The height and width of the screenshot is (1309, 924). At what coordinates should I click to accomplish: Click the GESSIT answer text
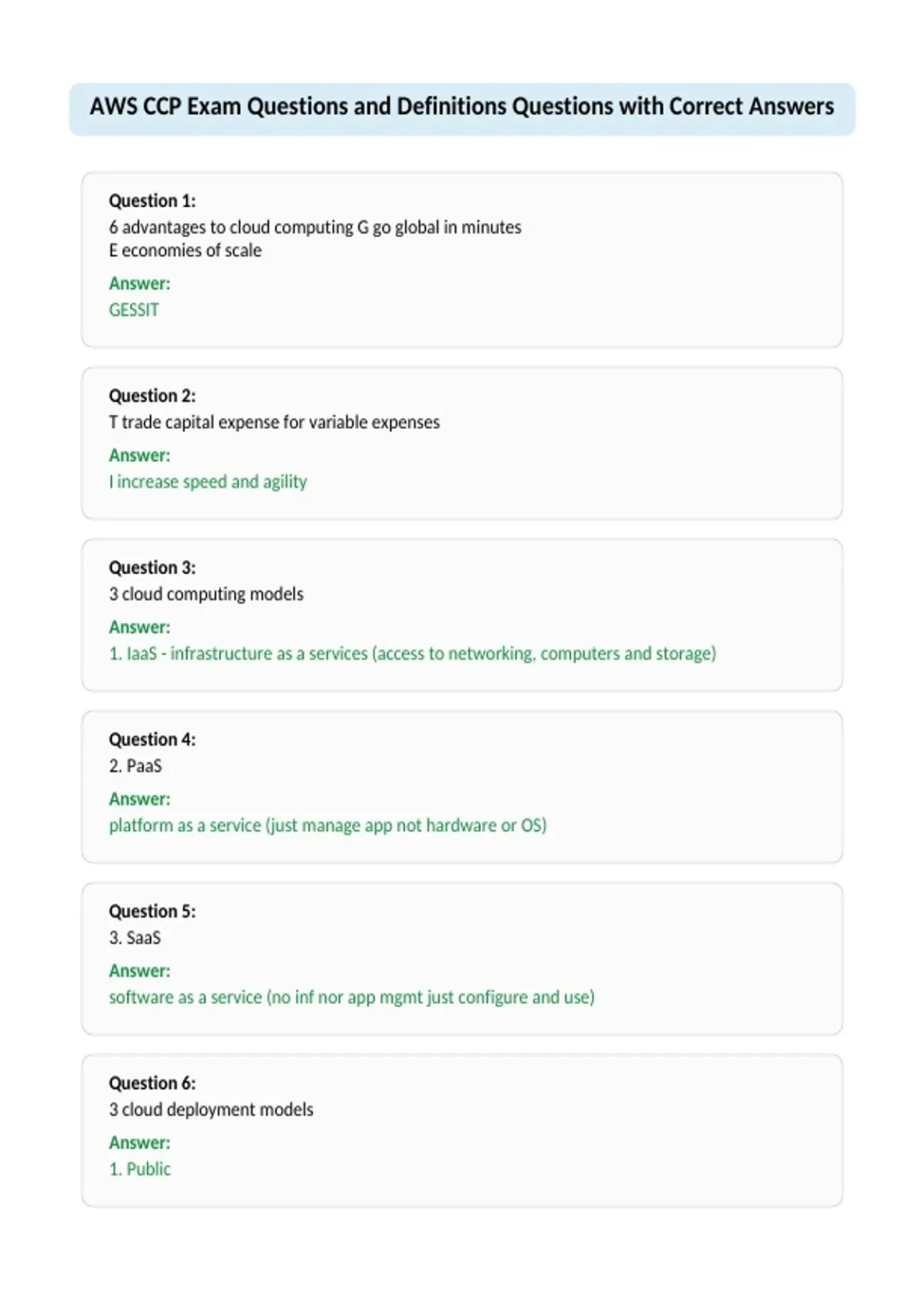(x=134, y=310)
